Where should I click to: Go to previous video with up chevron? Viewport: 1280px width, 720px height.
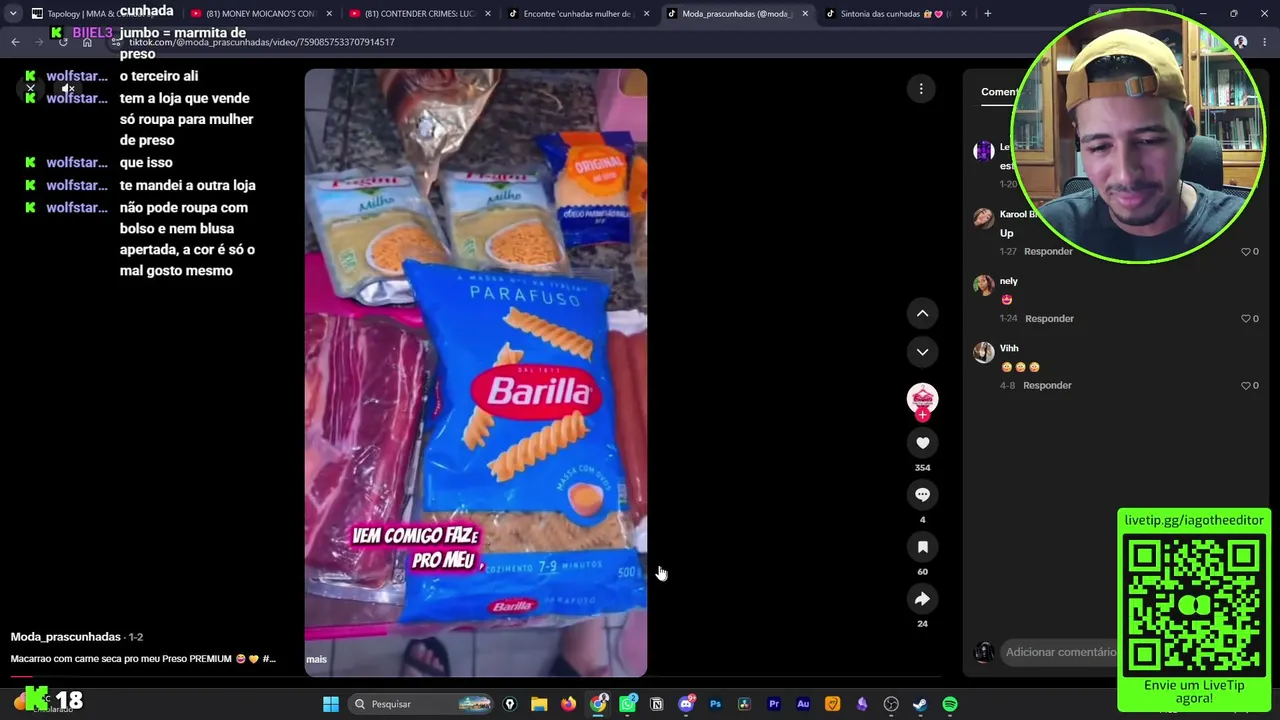[922, 314]
